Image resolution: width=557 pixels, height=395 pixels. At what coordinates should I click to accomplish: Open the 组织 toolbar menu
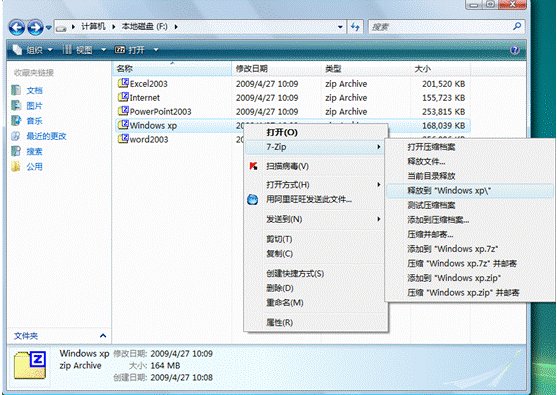tap(33, 50)
